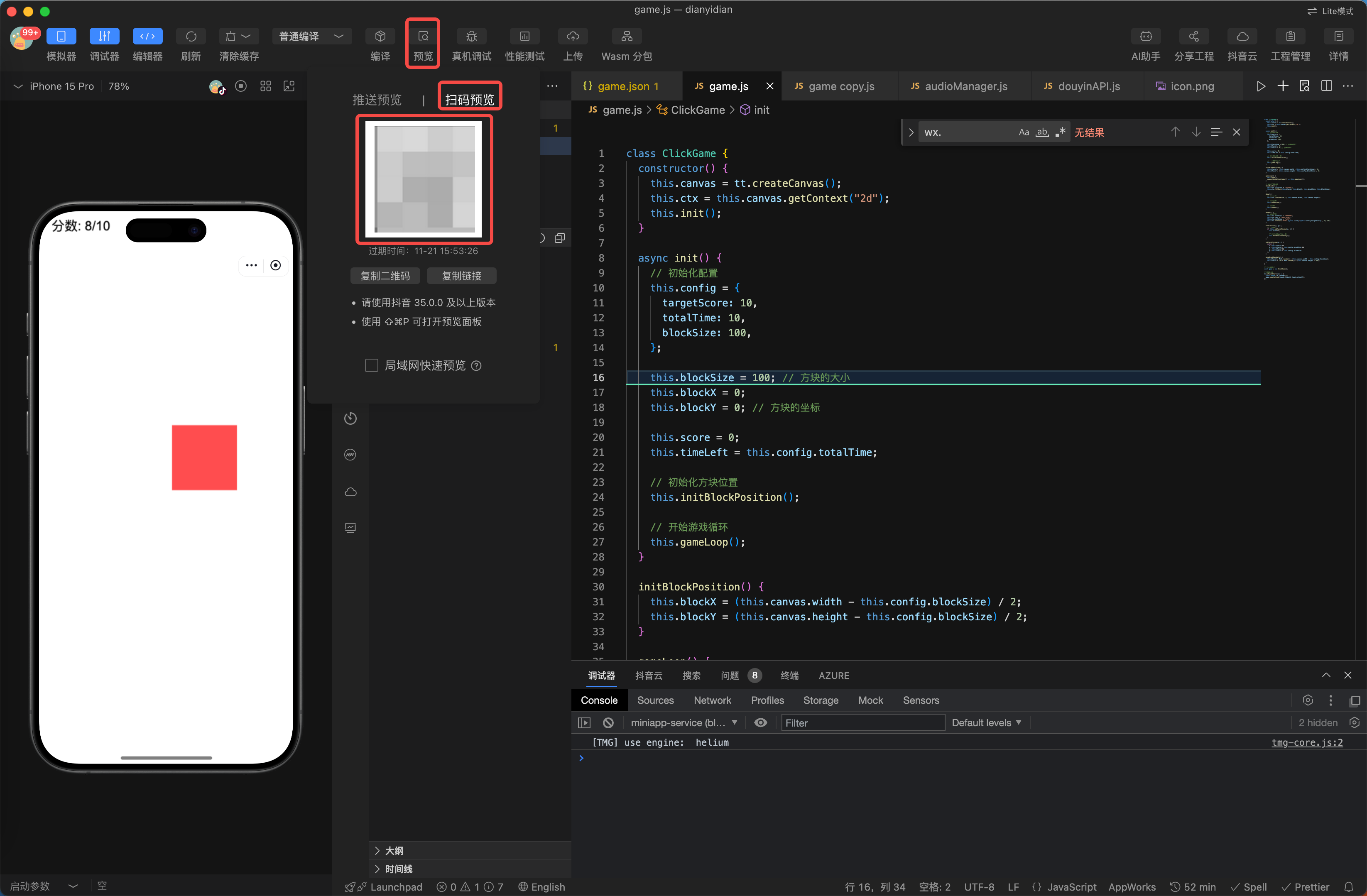Click the clear console icon
Image resolution: width=1367 pixels, height=896 pixels.
click(x=608, y=722)
